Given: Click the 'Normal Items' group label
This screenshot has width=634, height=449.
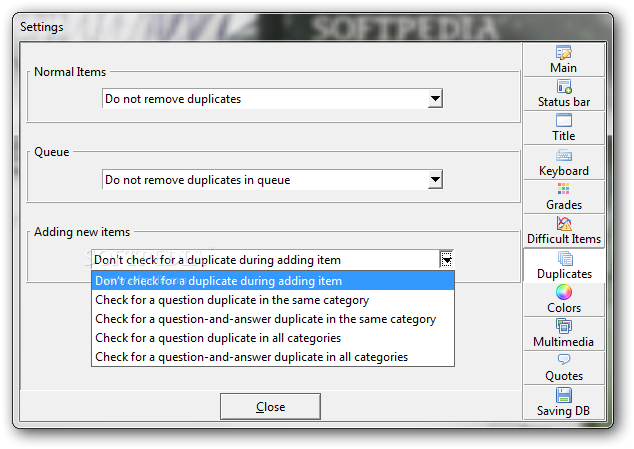Looking at the screenshot, I should click(x=70, y=72).
